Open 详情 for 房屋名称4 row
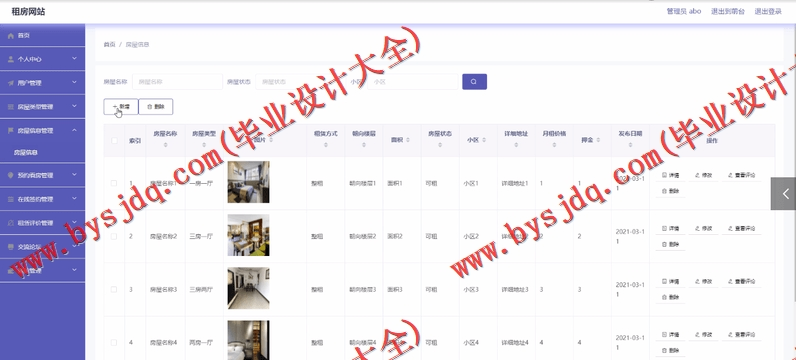 tap(671, 335)
